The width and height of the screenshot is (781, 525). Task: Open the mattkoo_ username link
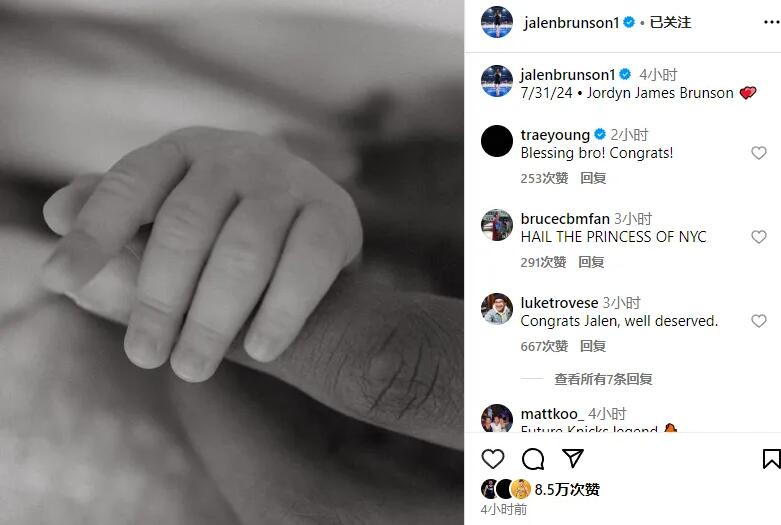pos(551,413)
